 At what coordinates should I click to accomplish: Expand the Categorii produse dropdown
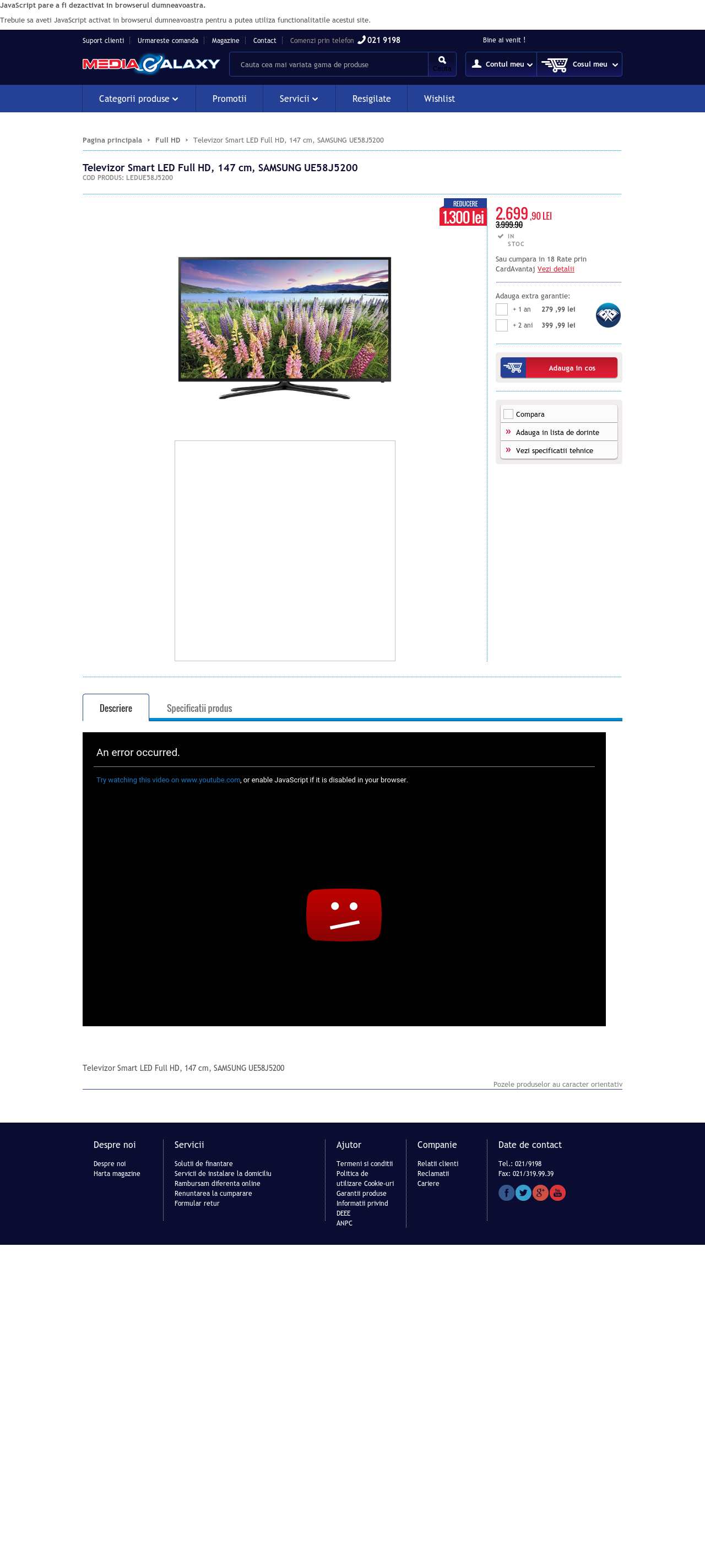point(139,99)
